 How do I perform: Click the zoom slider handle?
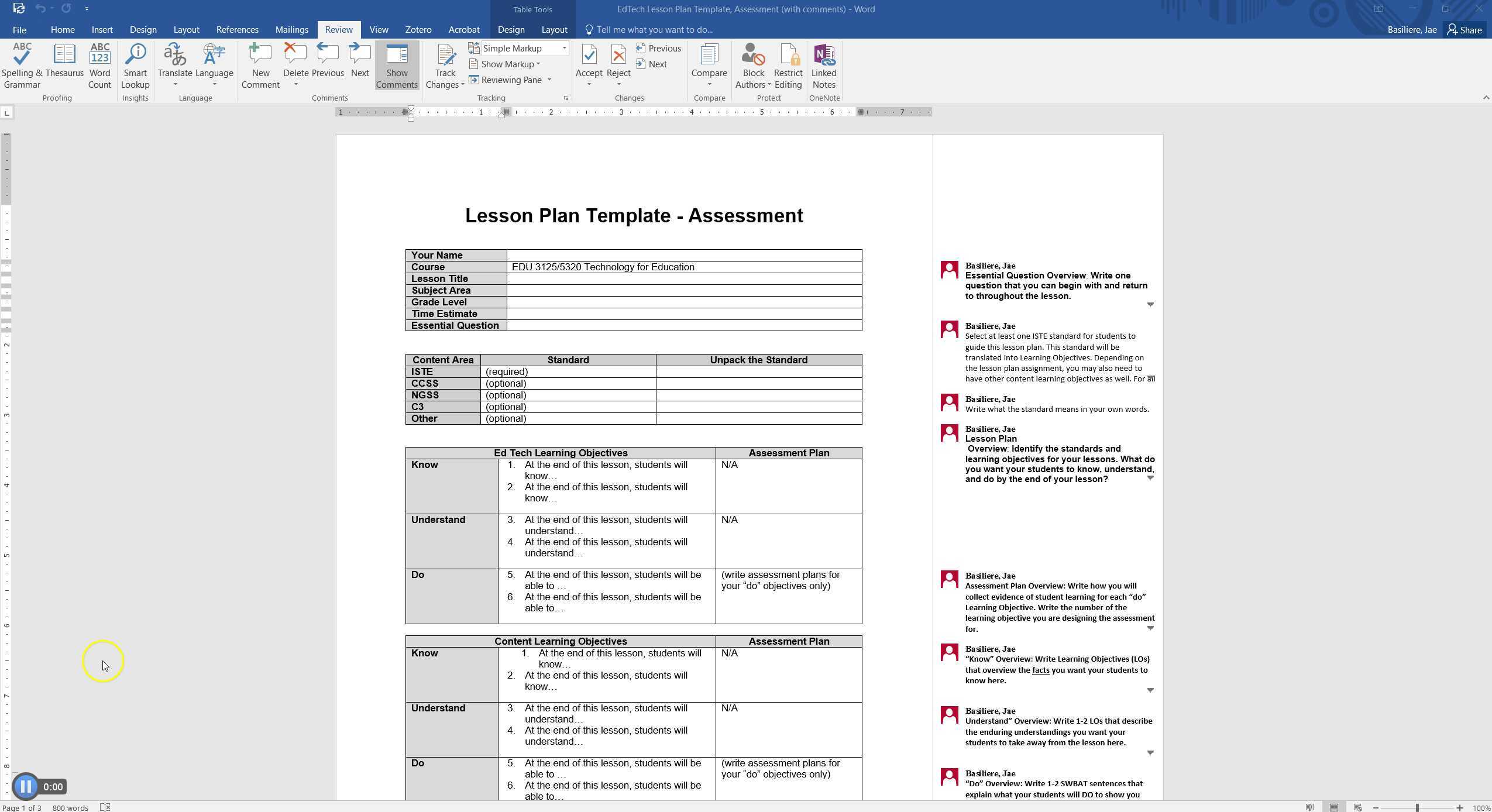(1417, 808)
